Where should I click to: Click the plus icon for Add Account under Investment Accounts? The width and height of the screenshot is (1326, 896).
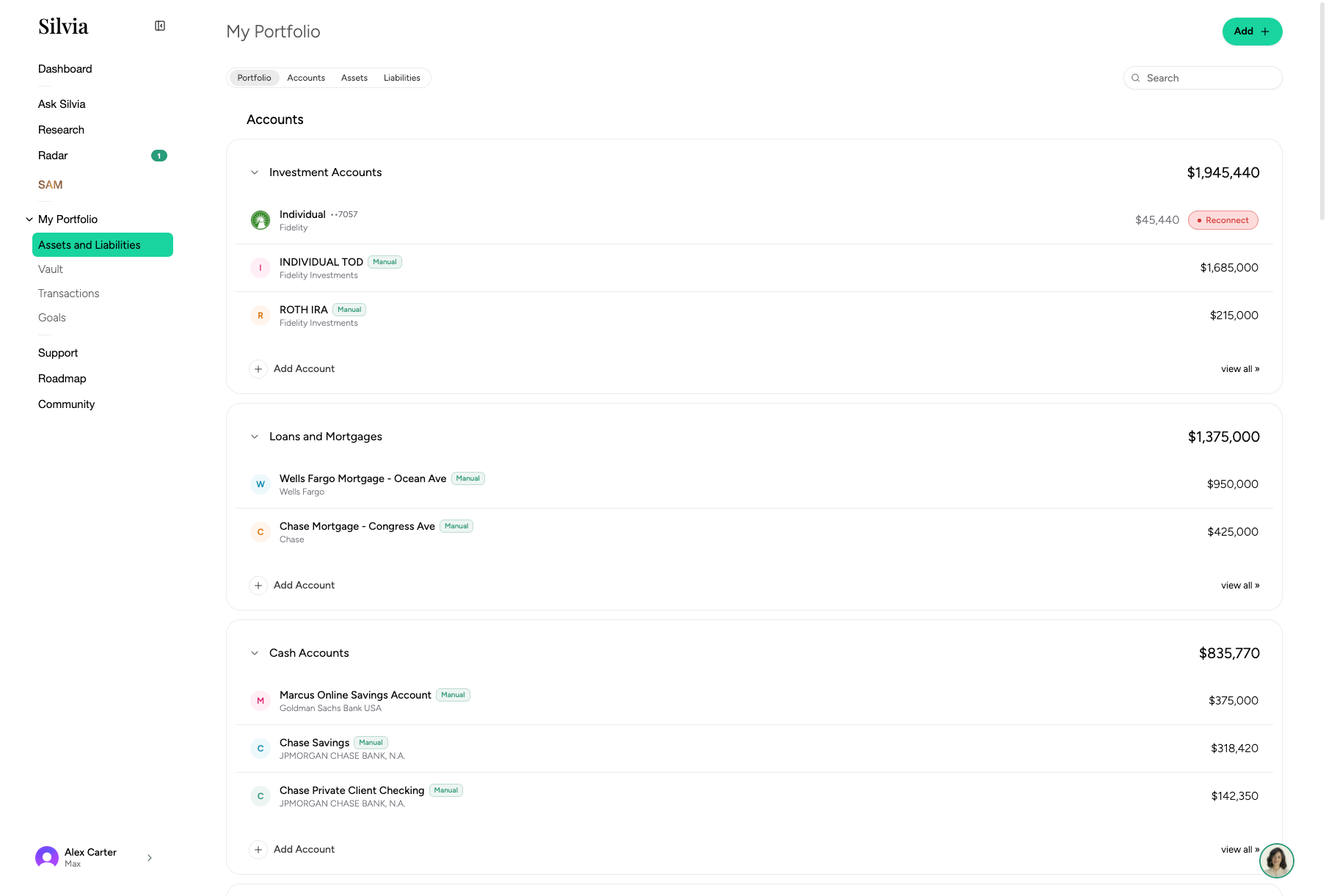(258, 369)
